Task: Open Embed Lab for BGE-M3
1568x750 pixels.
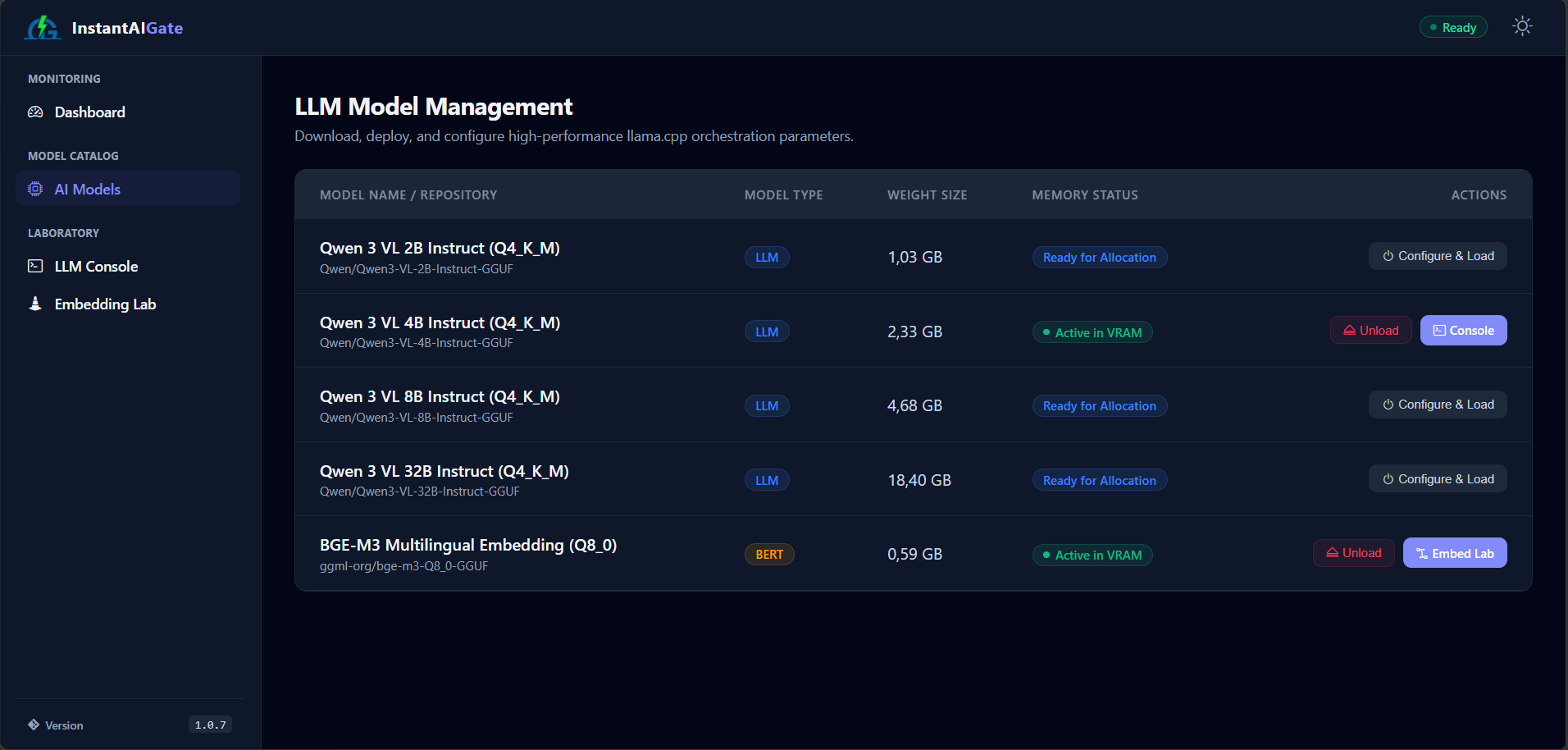Action: coord(1455,553)
